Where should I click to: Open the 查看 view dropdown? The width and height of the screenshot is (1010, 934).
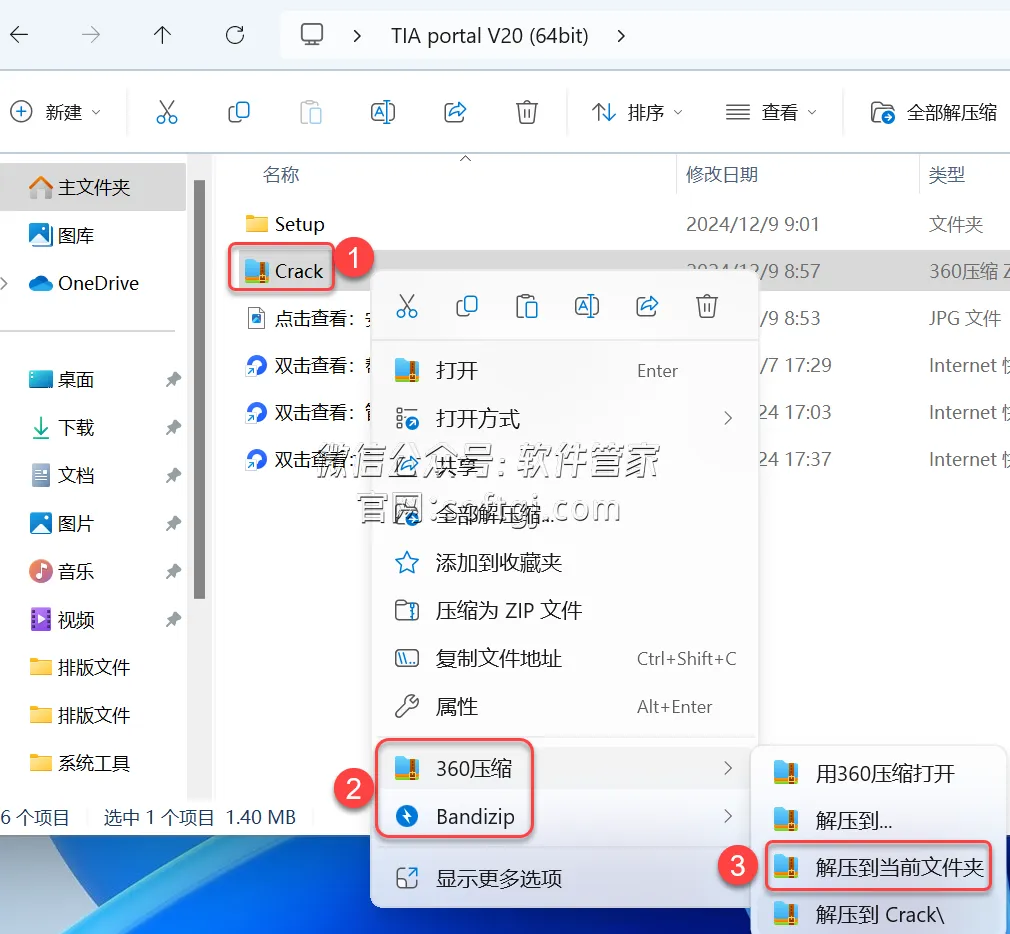click(772, 113)
